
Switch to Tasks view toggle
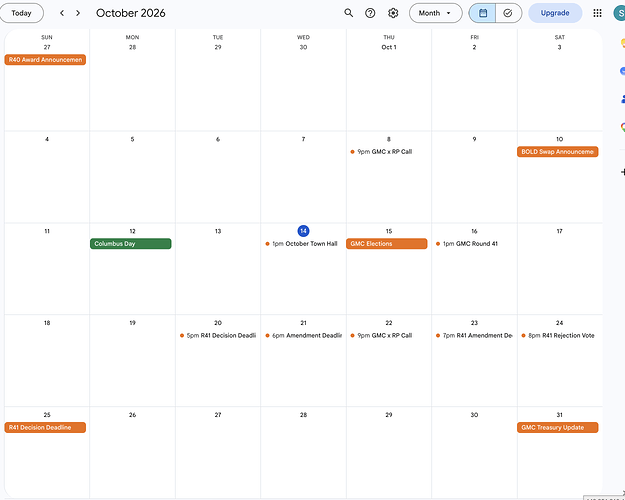(508, 13)
